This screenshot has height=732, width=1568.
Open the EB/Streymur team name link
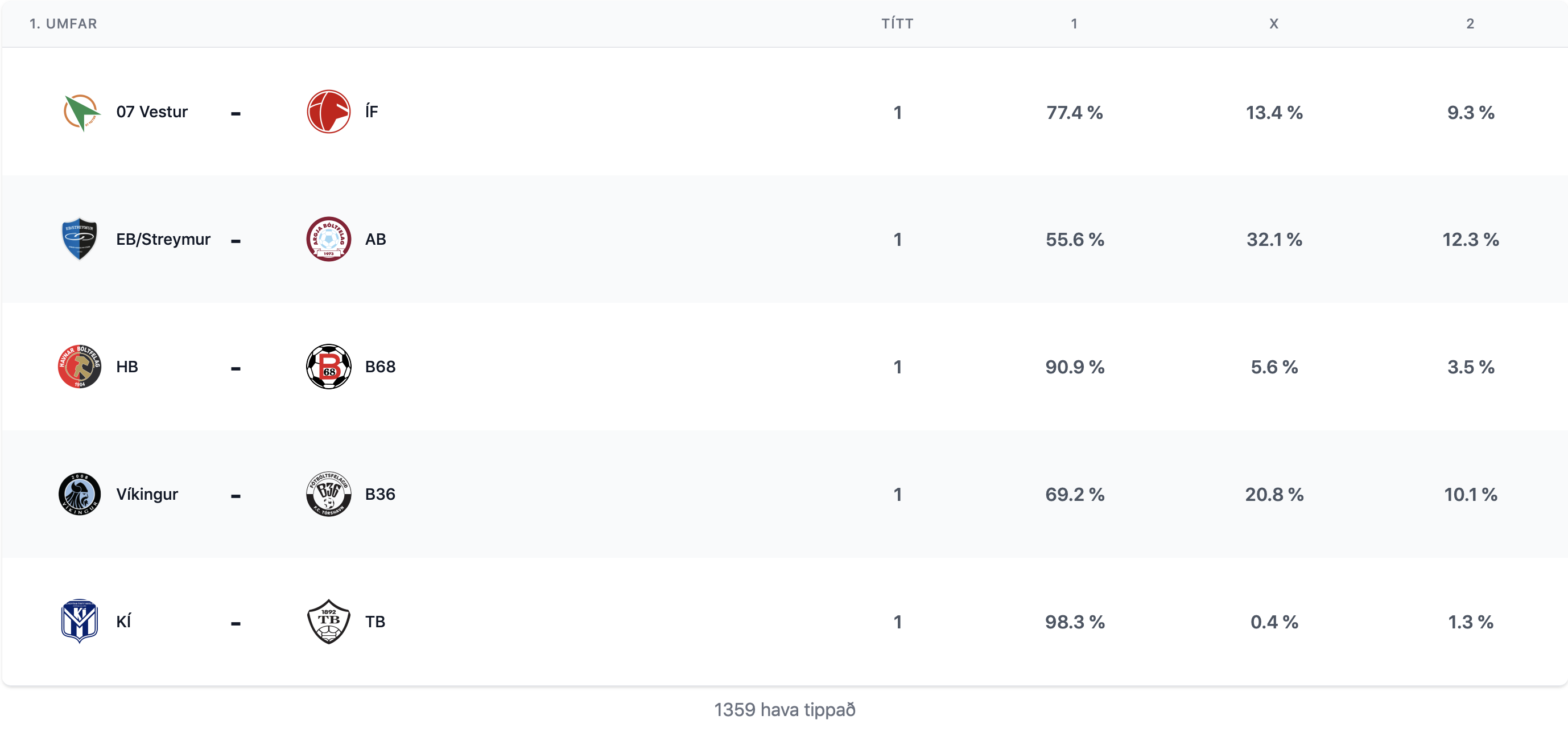pos(163,239)
